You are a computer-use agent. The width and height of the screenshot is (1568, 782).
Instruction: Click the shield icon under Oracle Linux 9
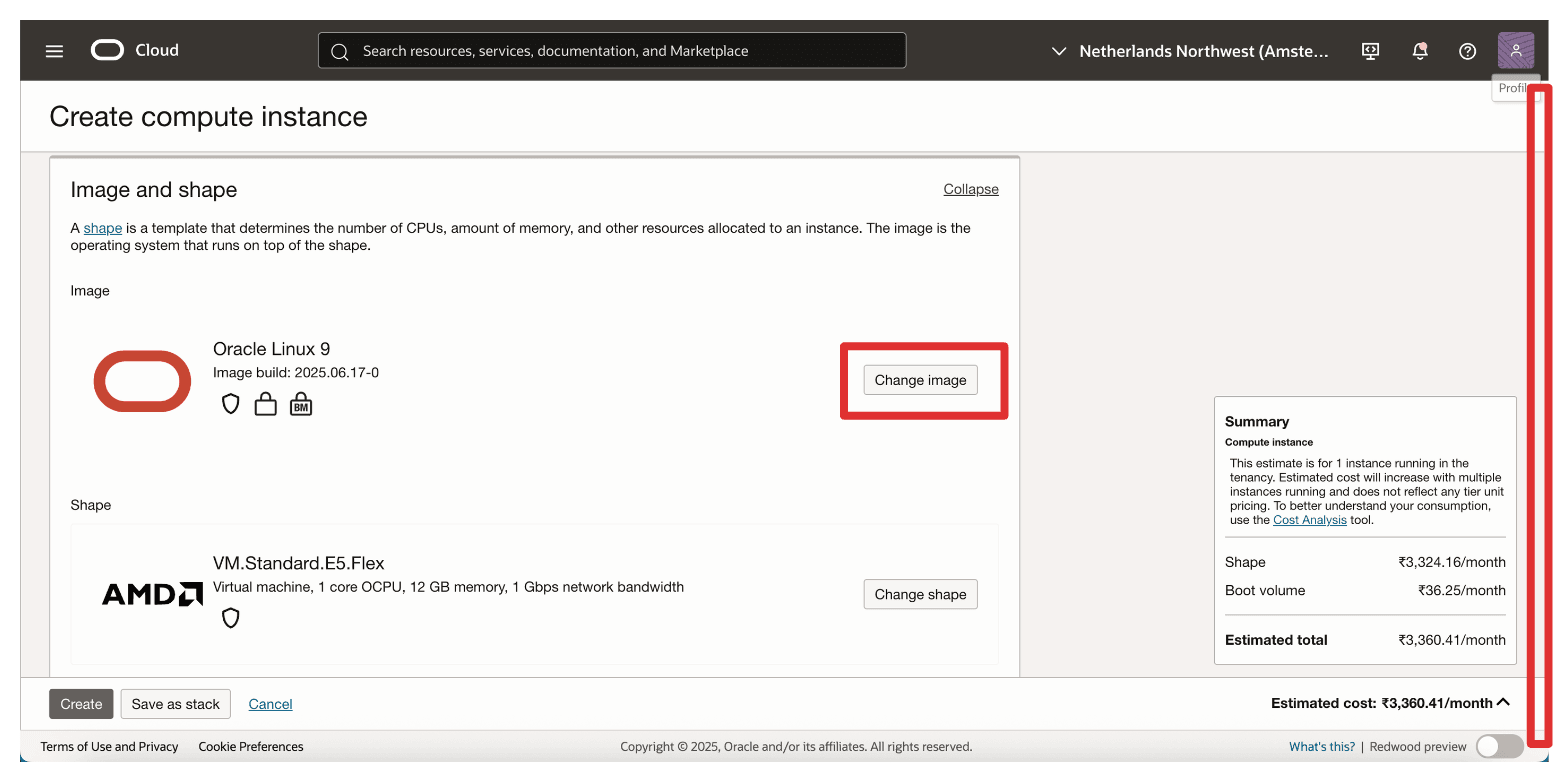pos(231,404)
